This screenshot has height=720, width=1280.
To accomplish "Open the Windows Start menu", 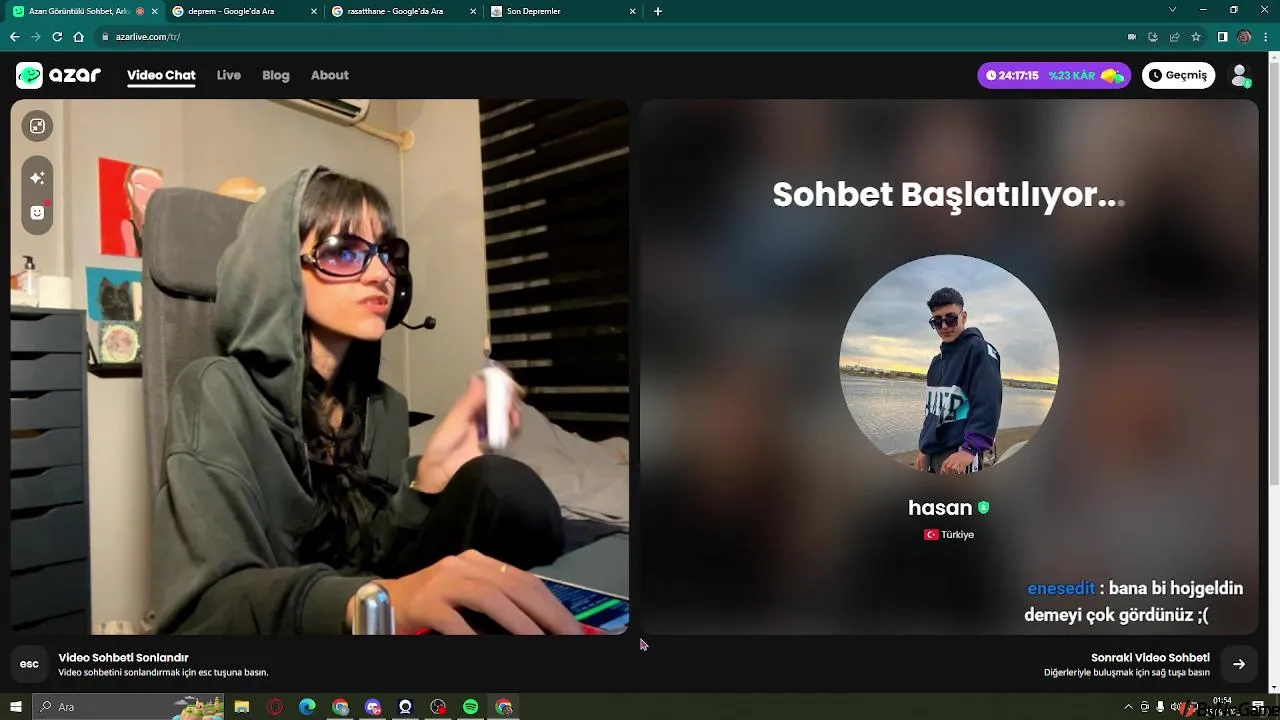I will (16, 707).
